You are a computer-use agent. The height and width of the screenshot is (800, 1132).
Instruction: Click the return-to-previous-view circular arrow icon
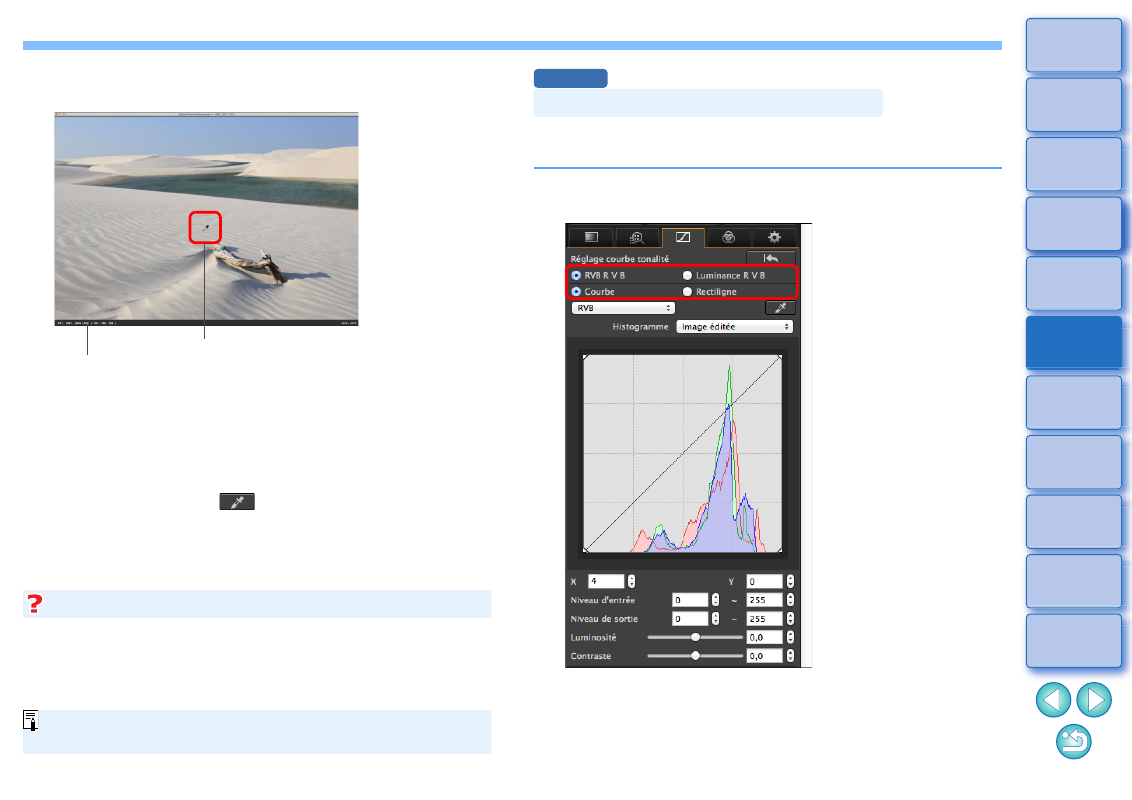tap(1074, 740)
